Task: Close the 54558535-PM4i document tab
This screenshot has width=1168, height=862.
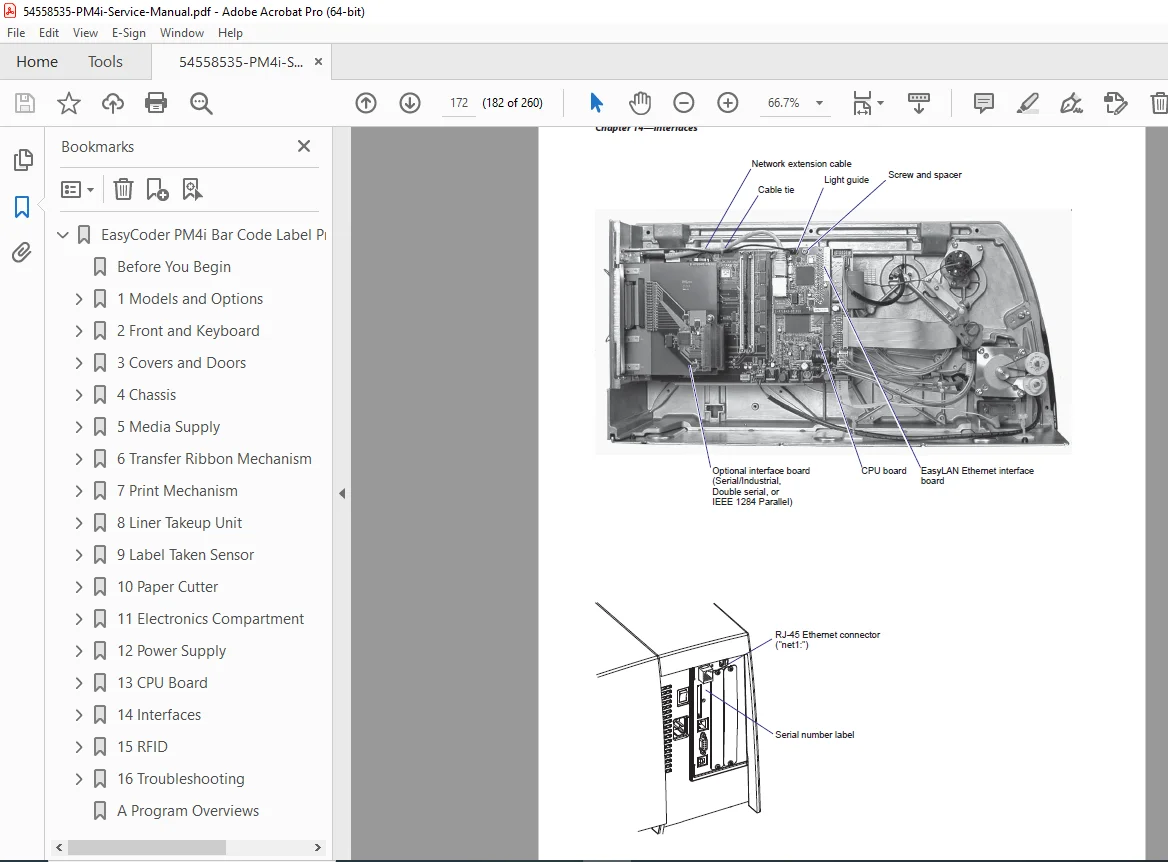Action: pyautogui.click(x=318, y=62)
